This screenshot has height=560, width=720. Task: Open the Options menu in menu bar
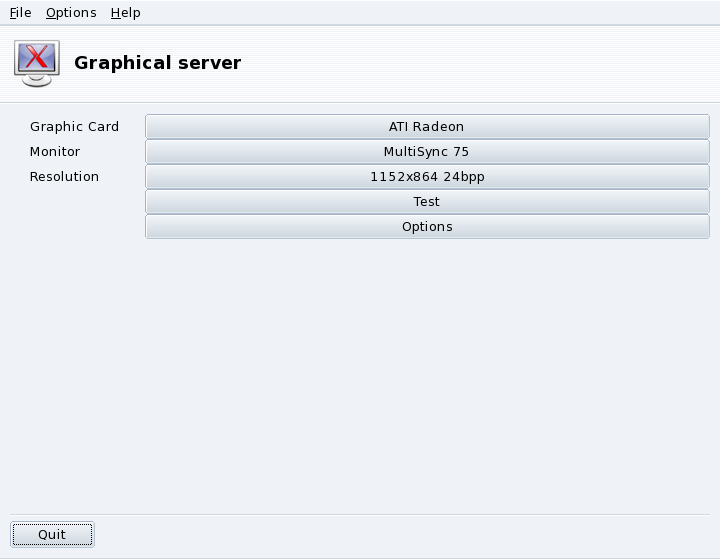tap(71, 13)
